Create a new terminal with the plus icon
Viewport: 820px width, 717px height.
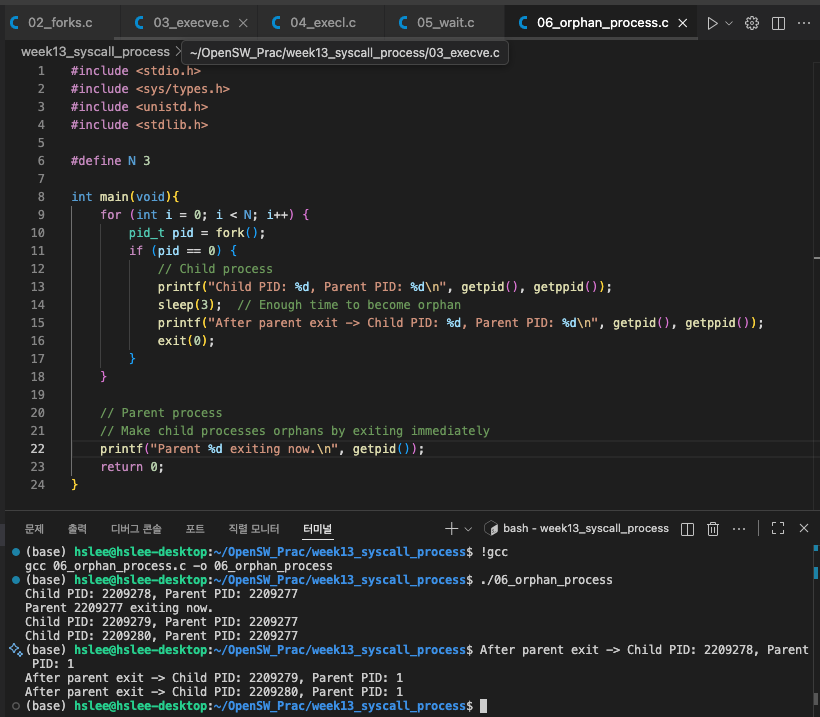coord(452,528)
